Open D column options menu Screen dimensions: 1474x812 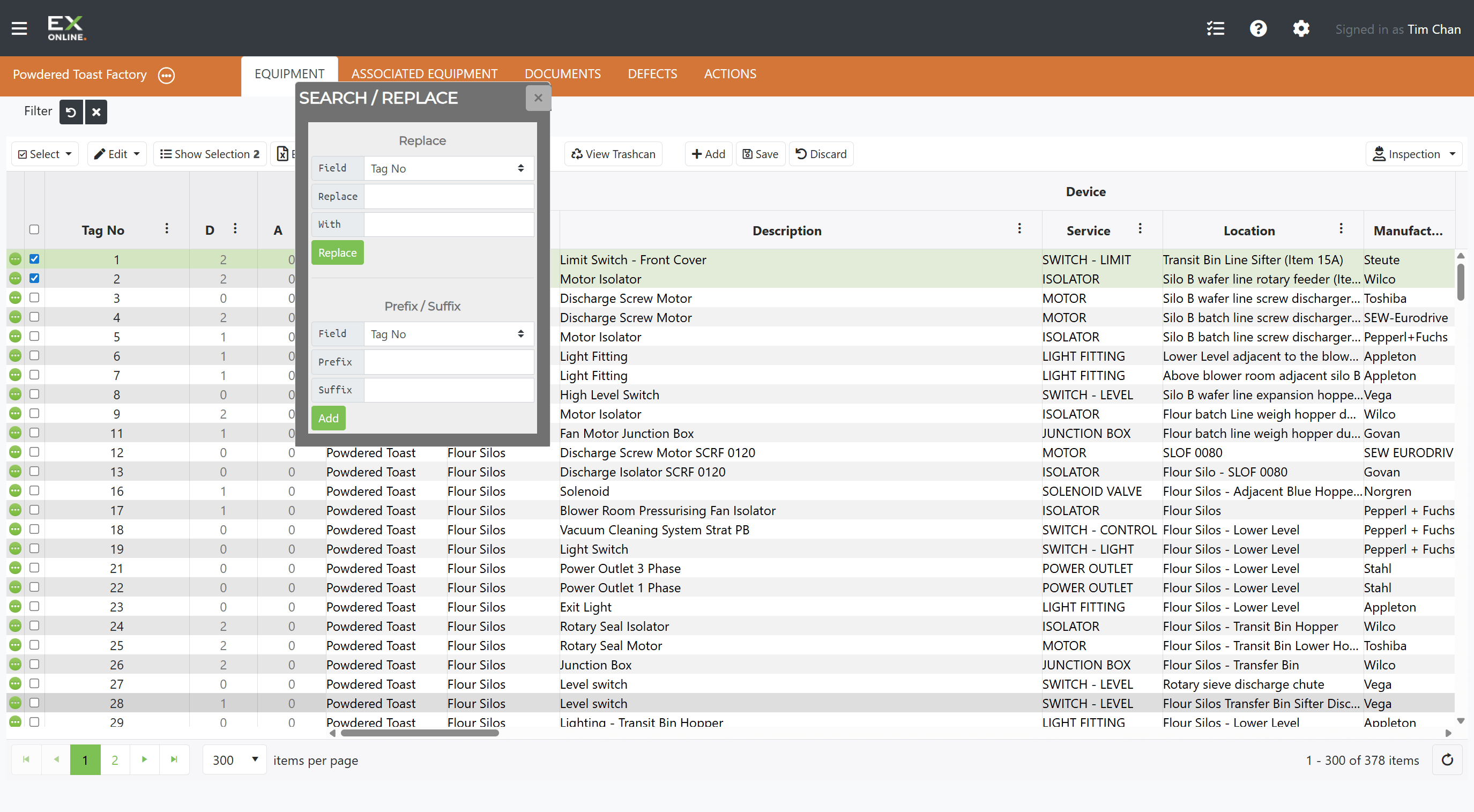point(235,229)
